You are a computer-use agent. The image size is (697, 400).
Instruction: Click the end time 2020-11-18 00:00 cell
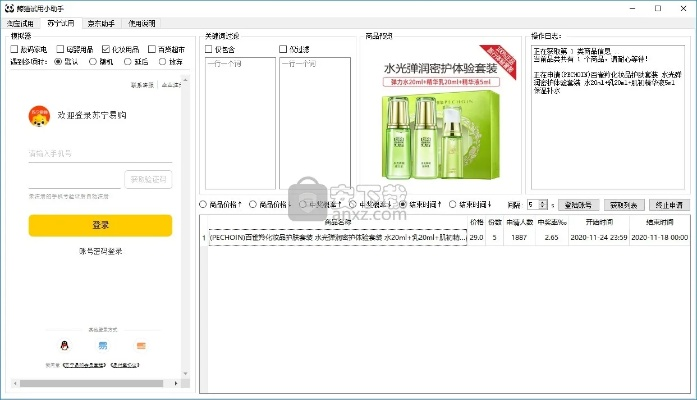pyautogui.click(x=660, y=237)
